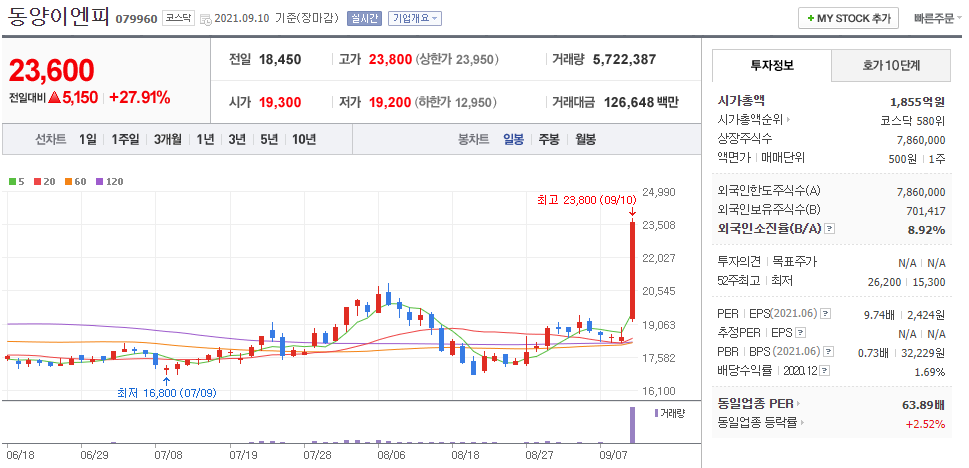Click the 52주최고 value 26,200
The image size is (969, 468).
[x=886, y=281]
